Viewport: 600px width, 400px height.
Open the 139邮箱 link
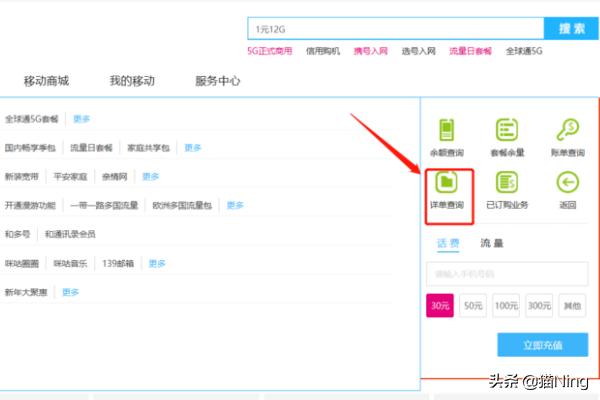pos(118,263)
